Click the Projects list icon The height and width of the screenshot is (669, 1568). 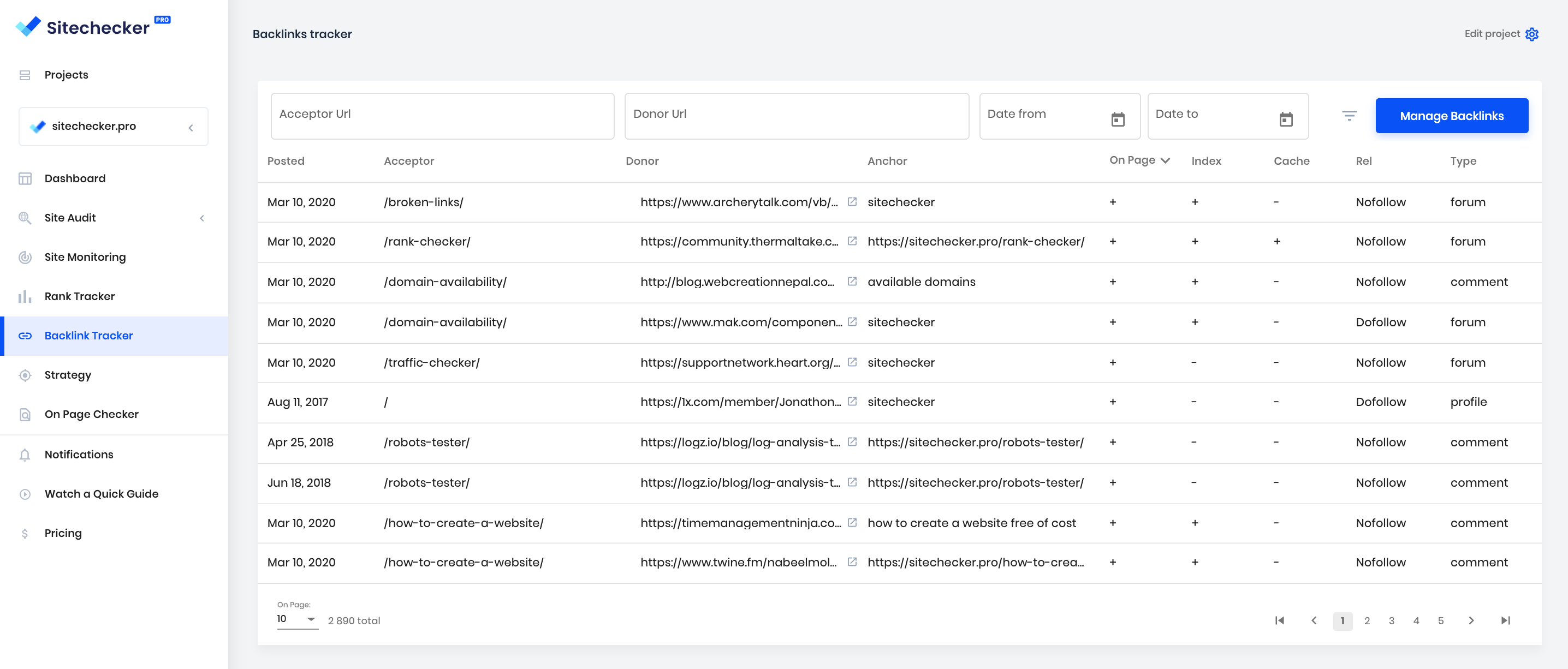pyautogui.click(x=25, y=75)
